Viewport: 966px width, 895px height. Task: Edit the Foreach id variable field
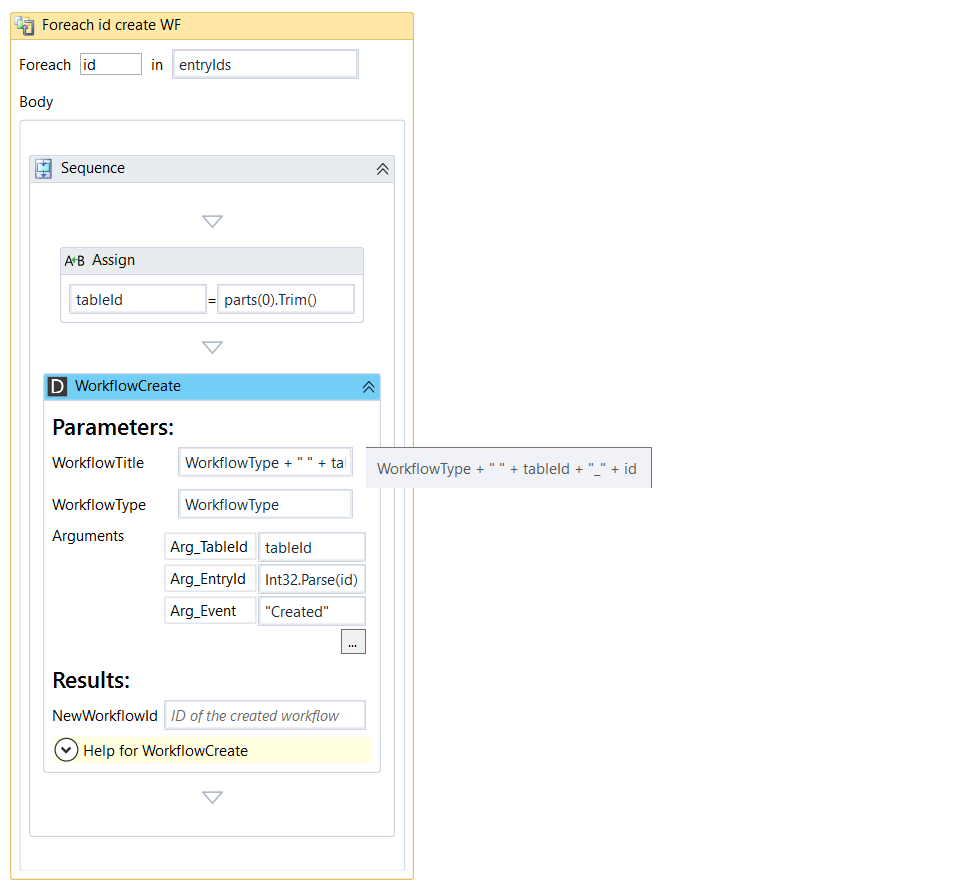click(110, 65)
